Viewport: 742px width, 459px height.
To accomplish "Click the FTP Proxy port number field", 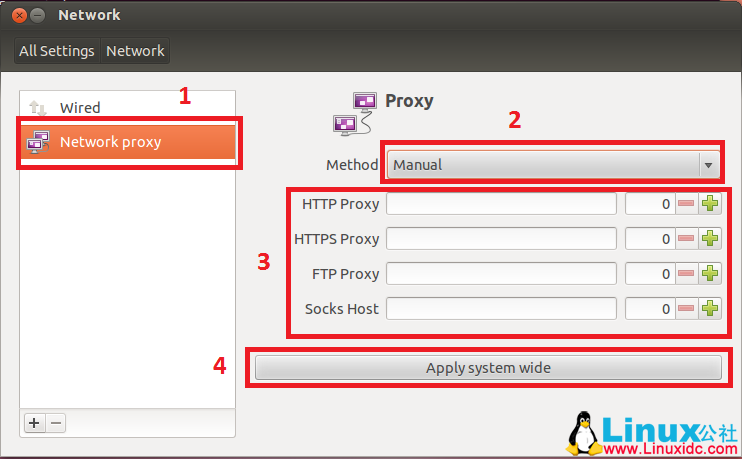I will click(x=650, y=274).
